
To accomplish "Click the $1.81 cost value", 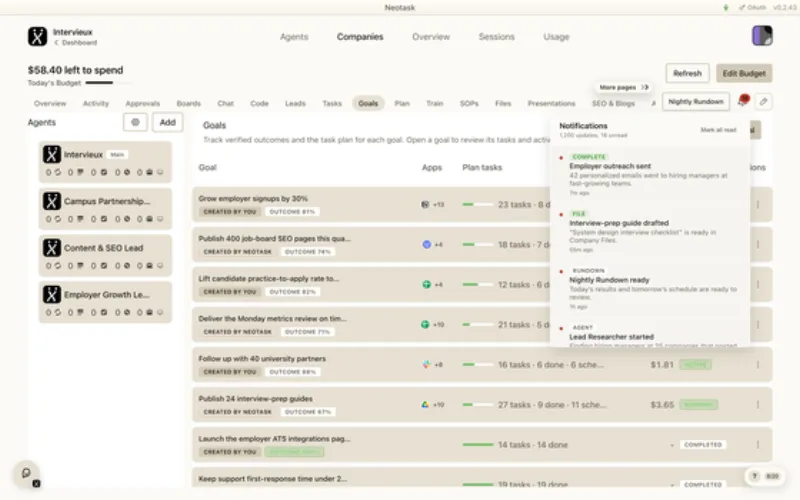I will tap(662, 365).
